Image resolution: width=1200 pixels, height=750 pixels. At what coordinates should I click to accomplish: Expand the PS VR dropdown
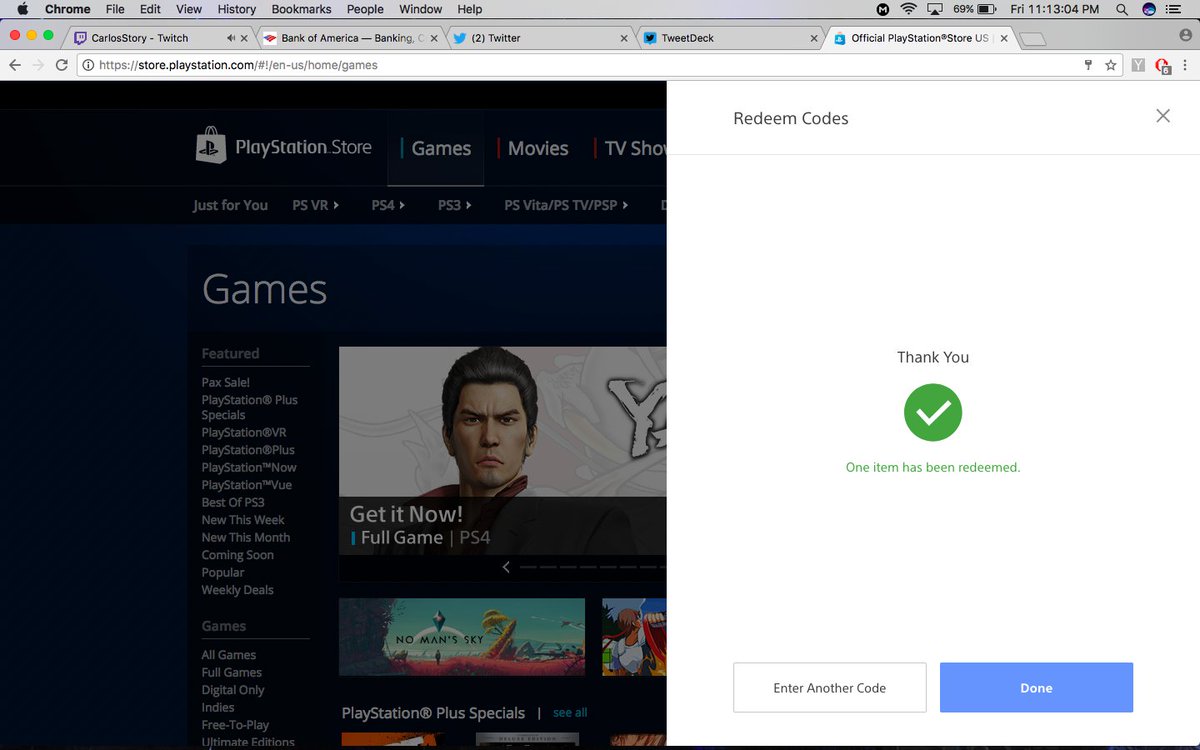pos(316,205)
